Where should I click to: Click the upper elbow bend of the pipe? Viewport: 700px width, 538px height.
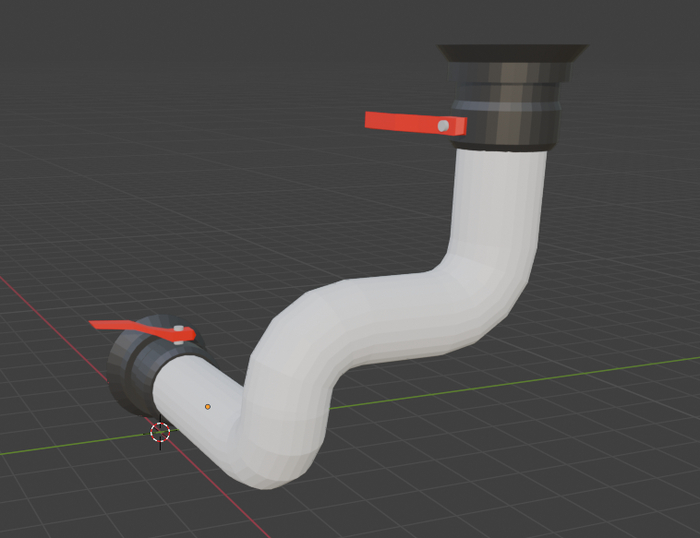click(x=490, y=290)
